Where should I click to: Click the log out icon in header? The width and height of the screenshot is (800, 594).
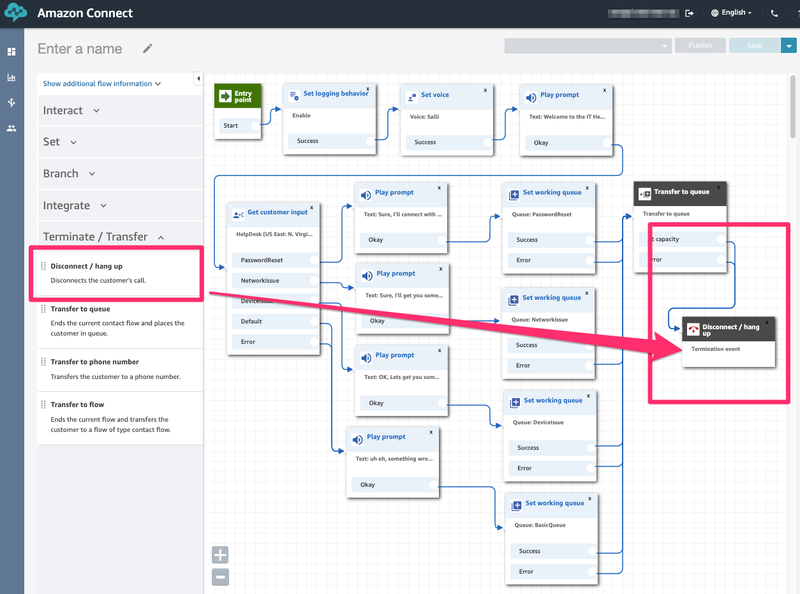point(689,13)
